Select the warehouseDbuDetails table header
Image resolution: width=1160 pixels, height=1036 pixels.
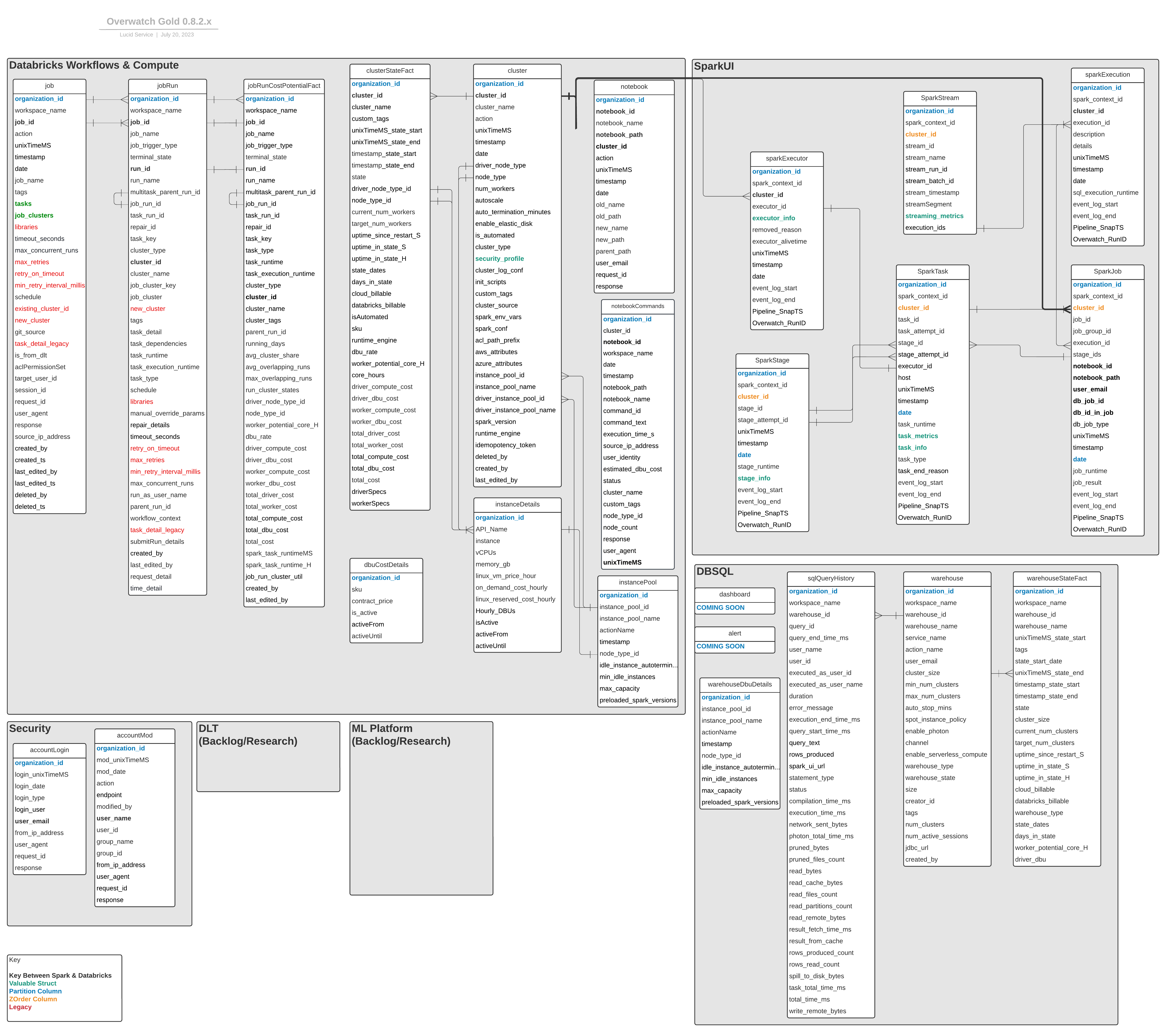coord(740,685)
